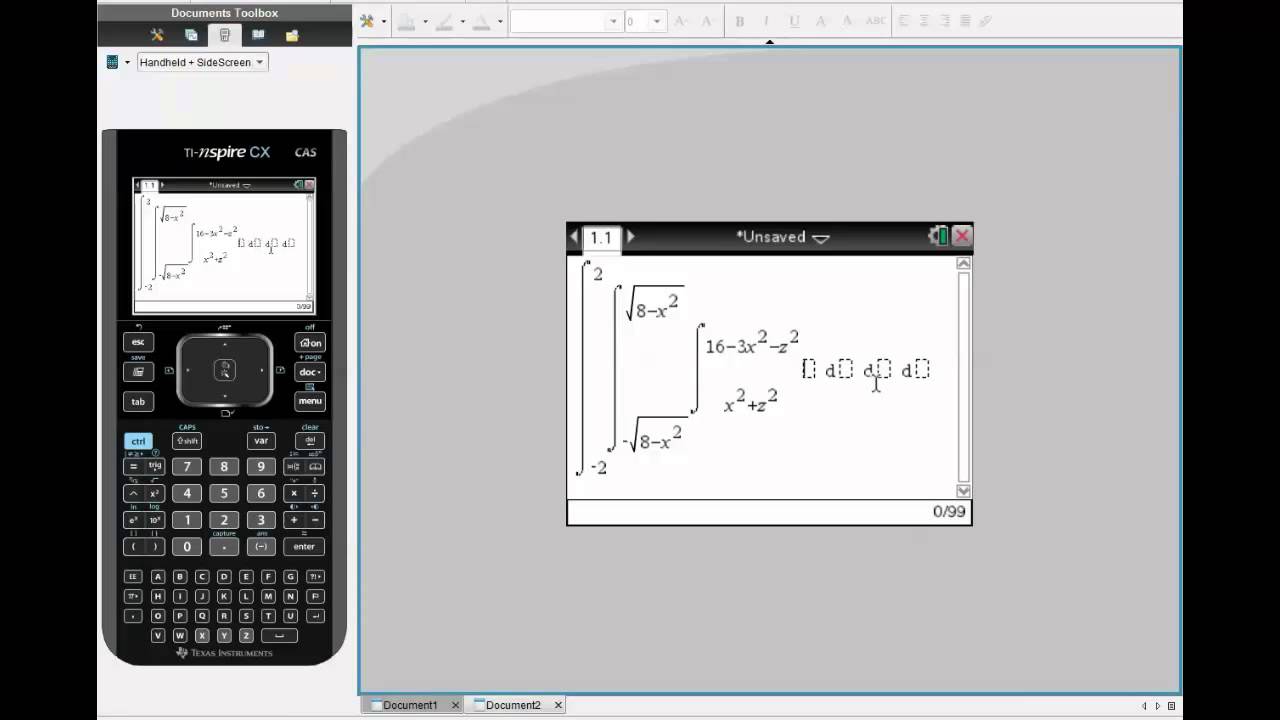The image size is (1280, 720).
Task: Open the Page Sorter tab in Documents Toolbox
Action: coord(191,35)
